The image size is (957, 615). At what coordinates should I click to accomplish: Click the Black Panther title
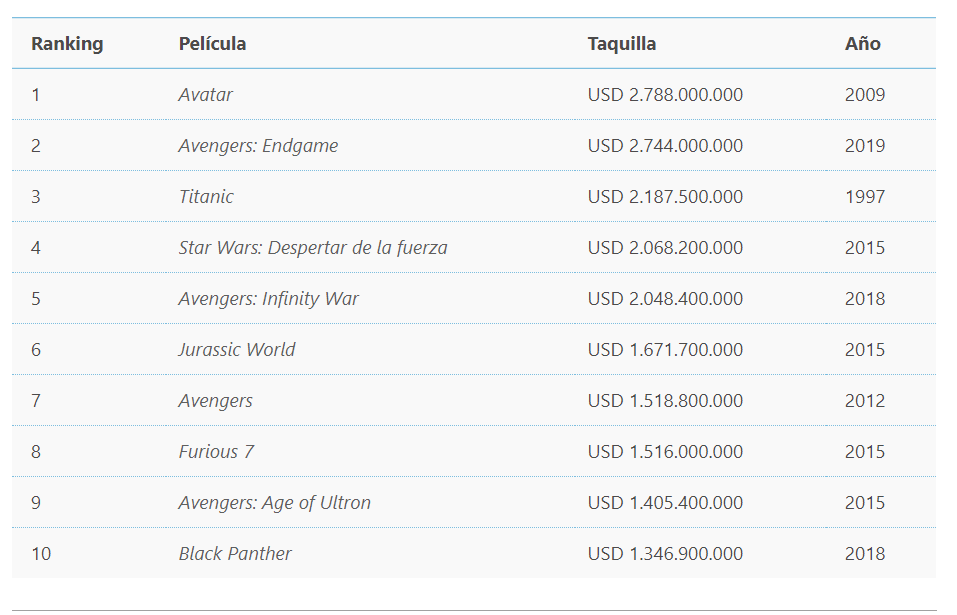[235, 554]
